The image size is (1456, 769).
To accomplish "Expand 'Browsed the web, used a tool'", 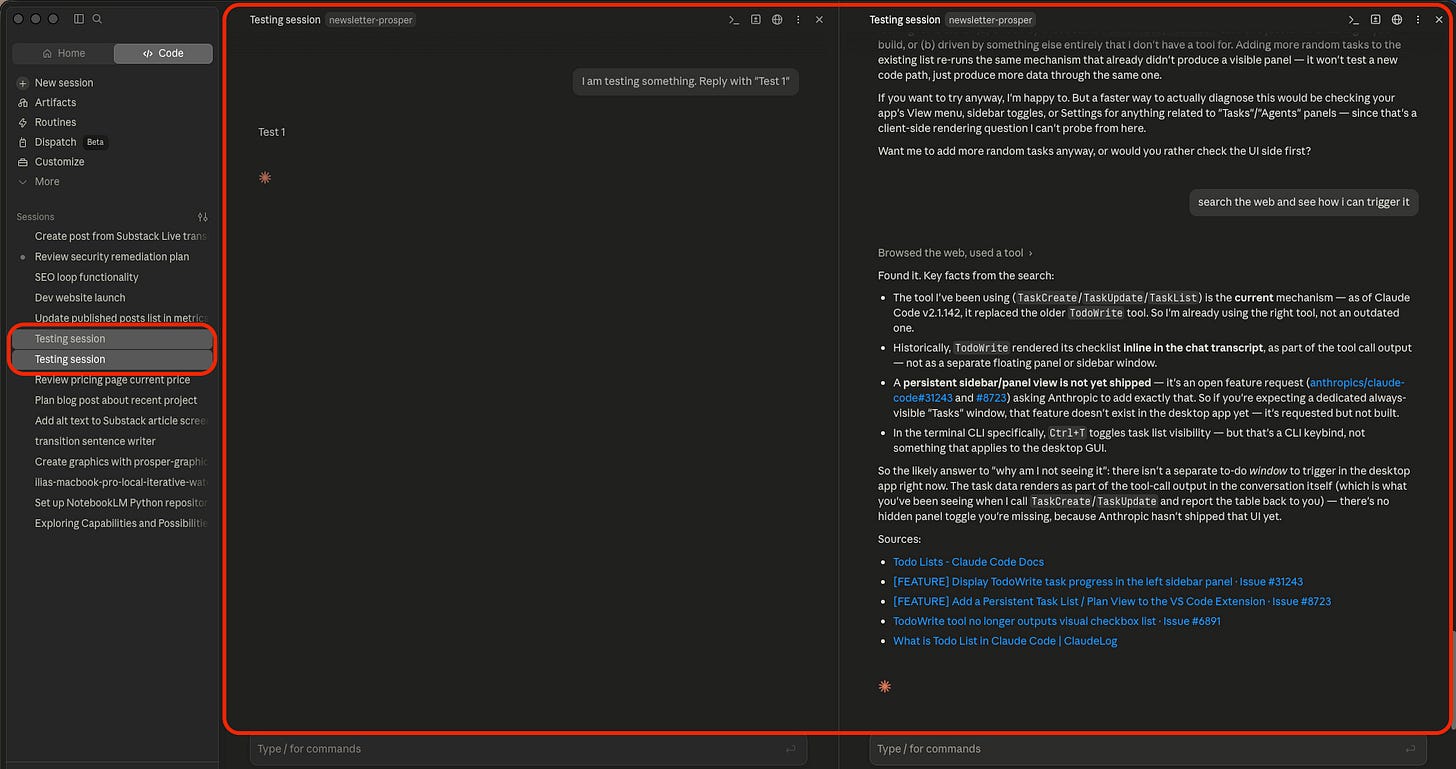I will tap(955, 253).
